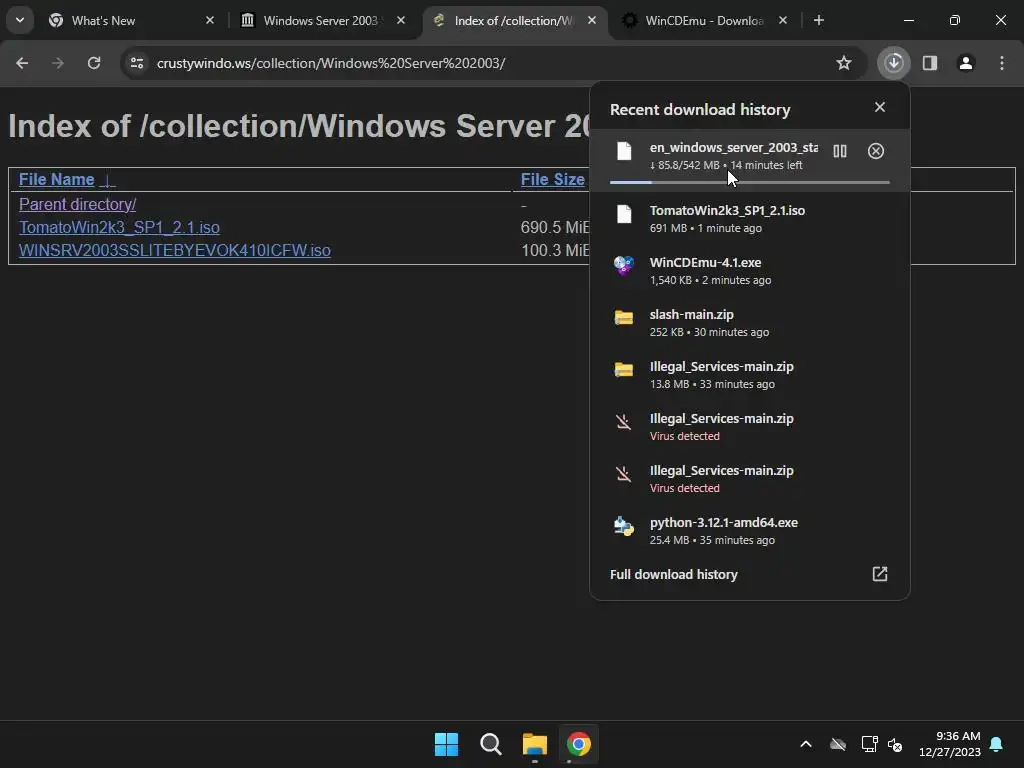Open the tab search dropdown arrow

20,20
